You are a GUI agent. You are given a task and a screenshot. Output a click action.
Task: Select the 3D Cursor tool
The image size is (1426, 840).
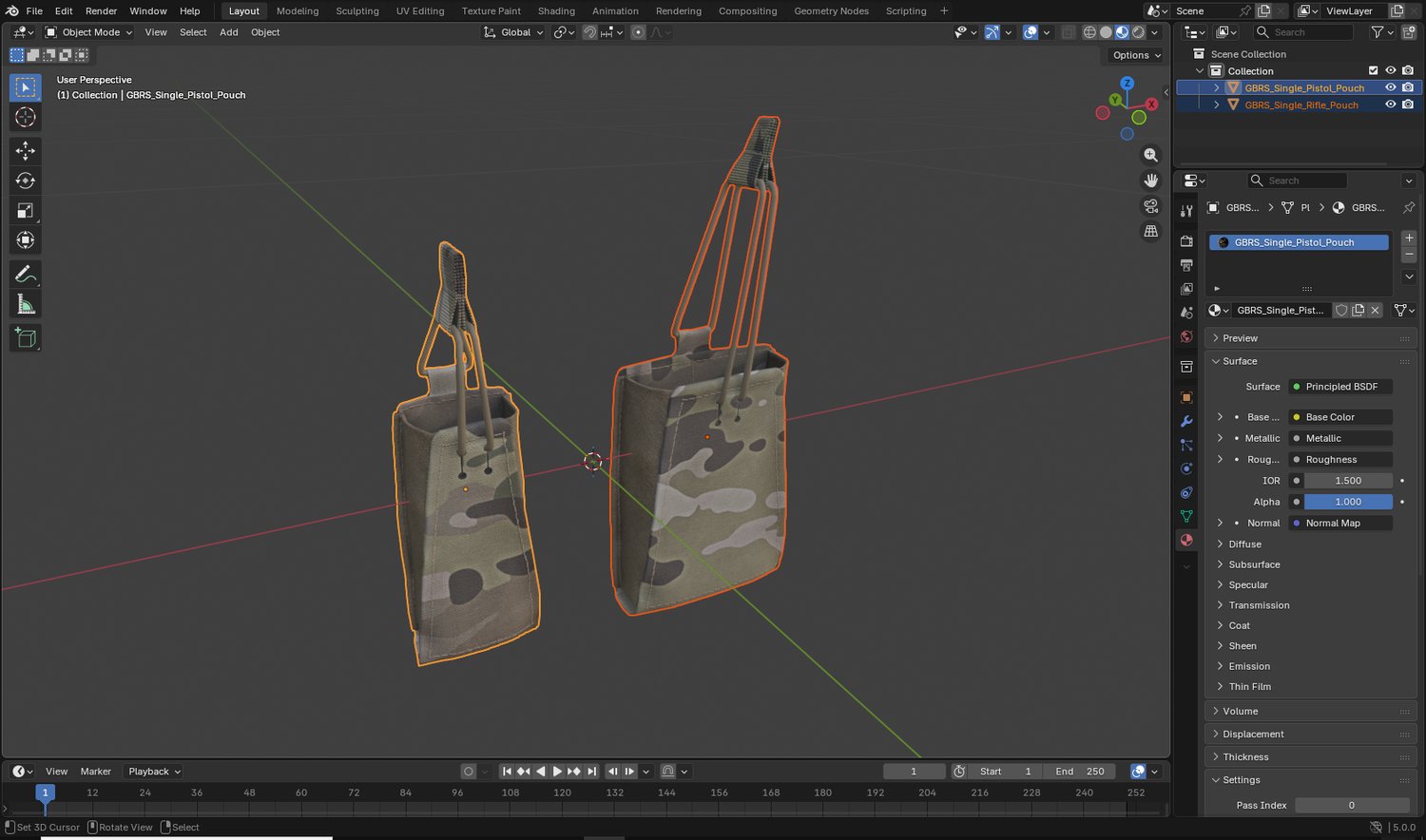coord(26,117)
